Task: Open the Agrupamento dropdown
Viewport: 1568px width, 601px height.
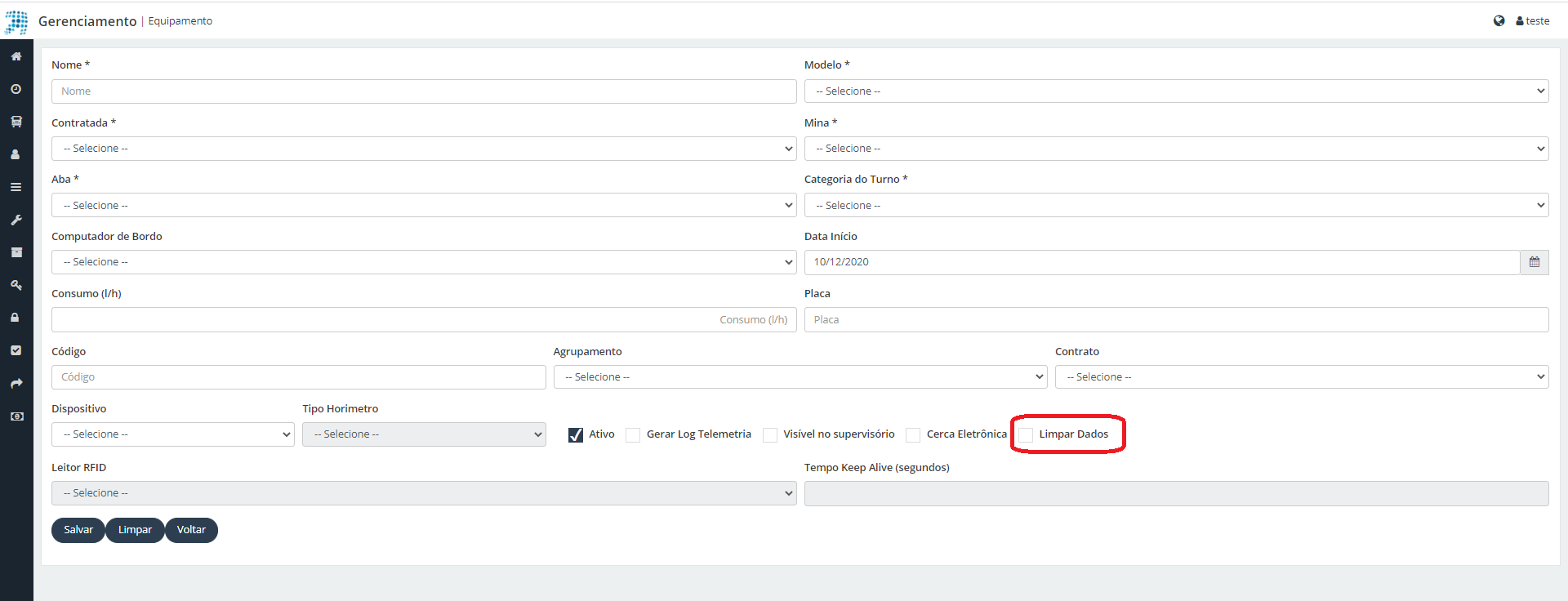Action: tap(800, 376)
